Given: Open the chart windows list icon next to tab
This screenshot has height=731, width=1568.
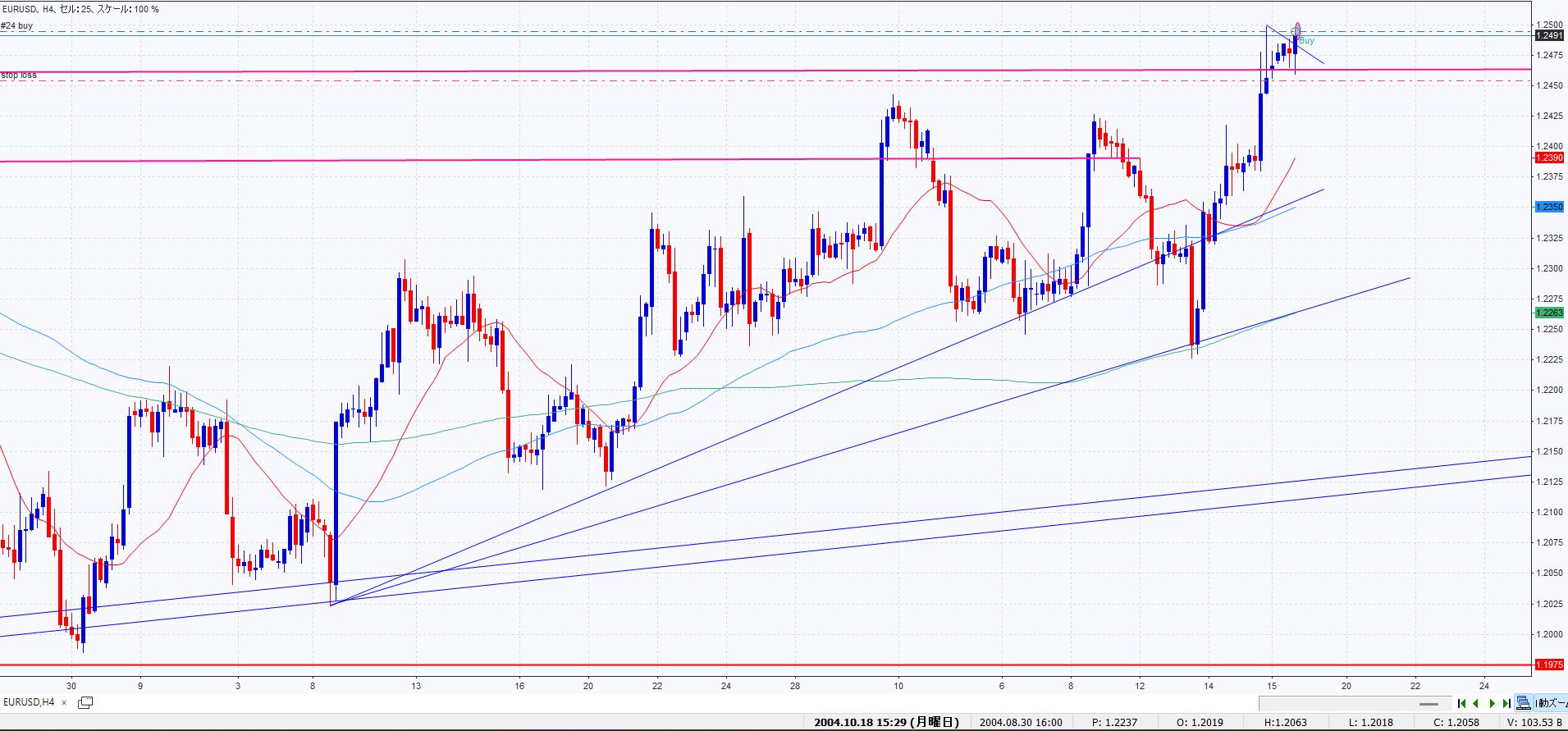Looking at the screenshot, I should [x=85, y=702].
